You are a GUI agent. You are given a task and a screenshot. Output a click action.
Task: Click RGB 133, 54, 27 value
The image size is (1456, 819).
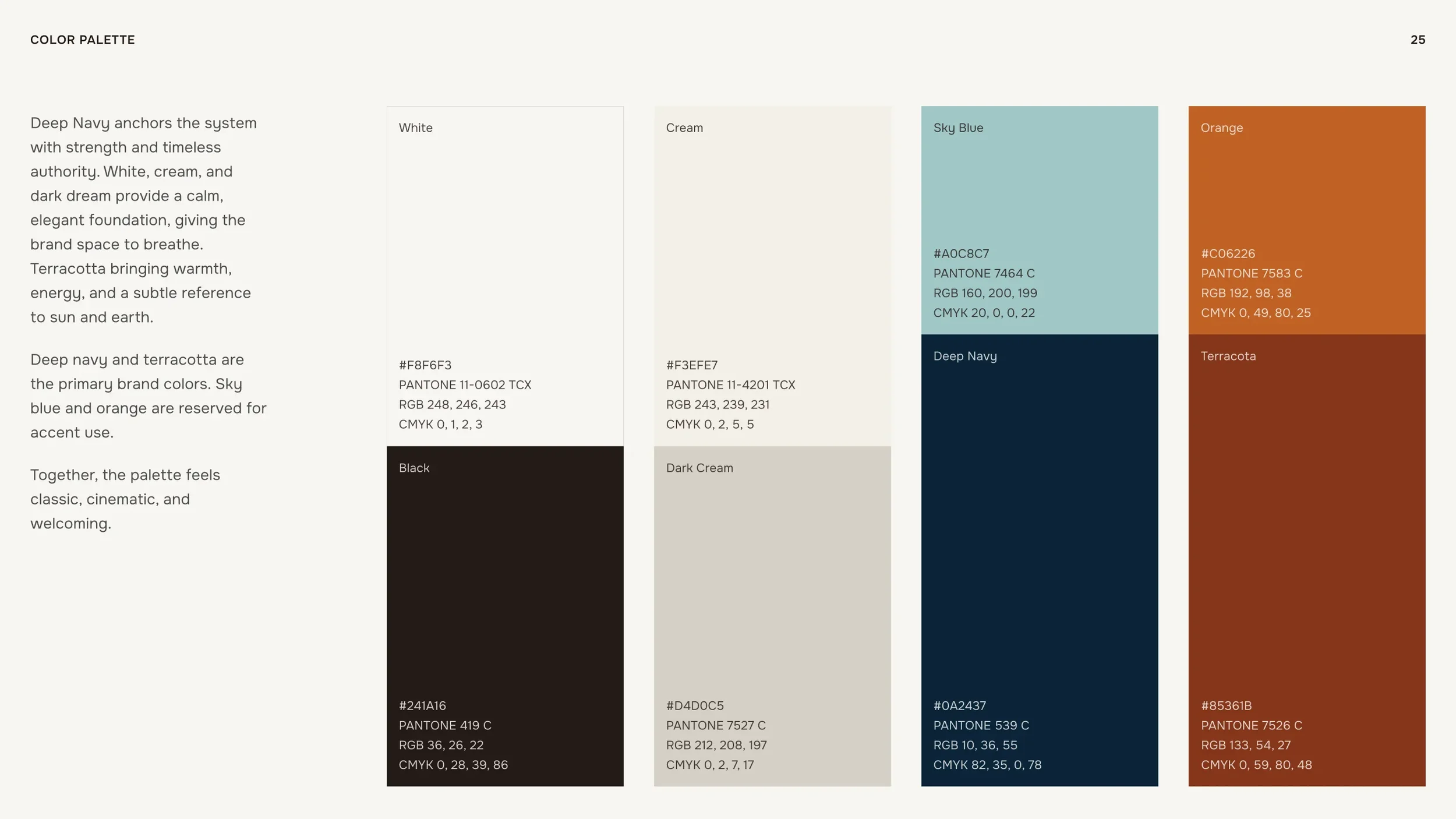tap(1246, 746)
